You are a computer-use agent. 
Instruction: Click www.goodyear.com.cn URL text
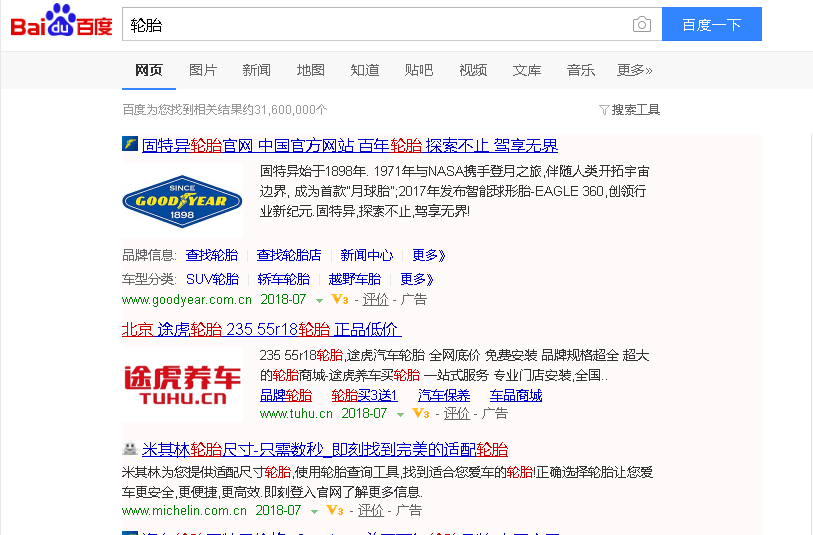coord(187,300)
